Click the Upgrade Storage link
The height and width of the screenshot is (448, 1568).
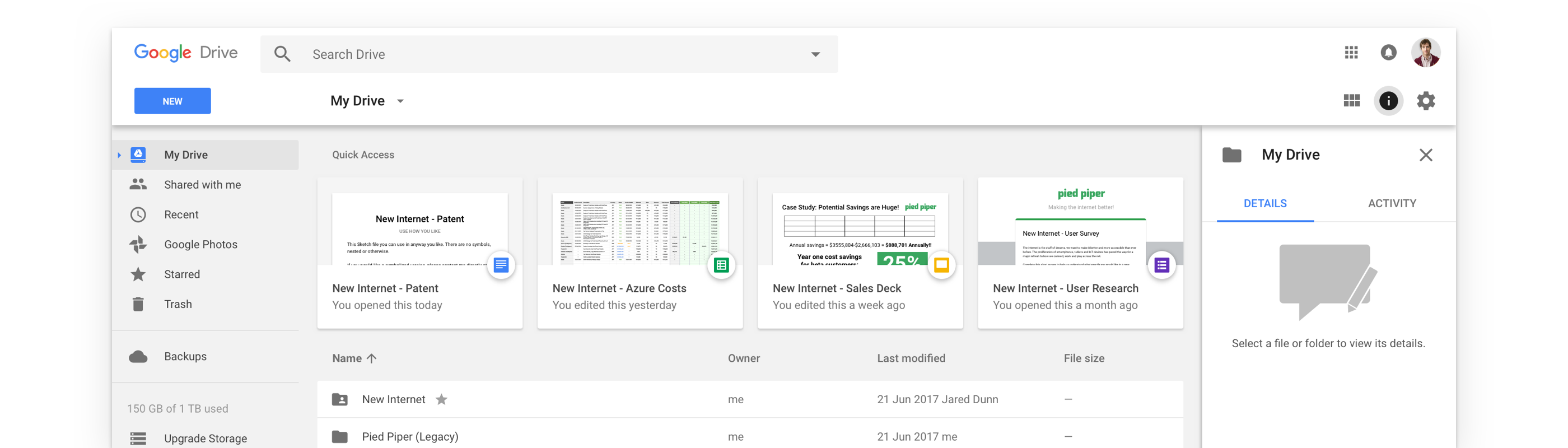tap(205, 438)
